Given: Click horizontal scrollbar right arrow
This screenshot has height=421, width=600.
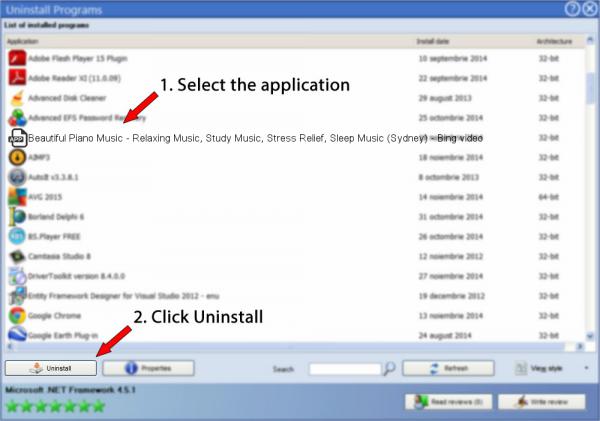Looking at the screenshot, I should (x=580, y=346).
